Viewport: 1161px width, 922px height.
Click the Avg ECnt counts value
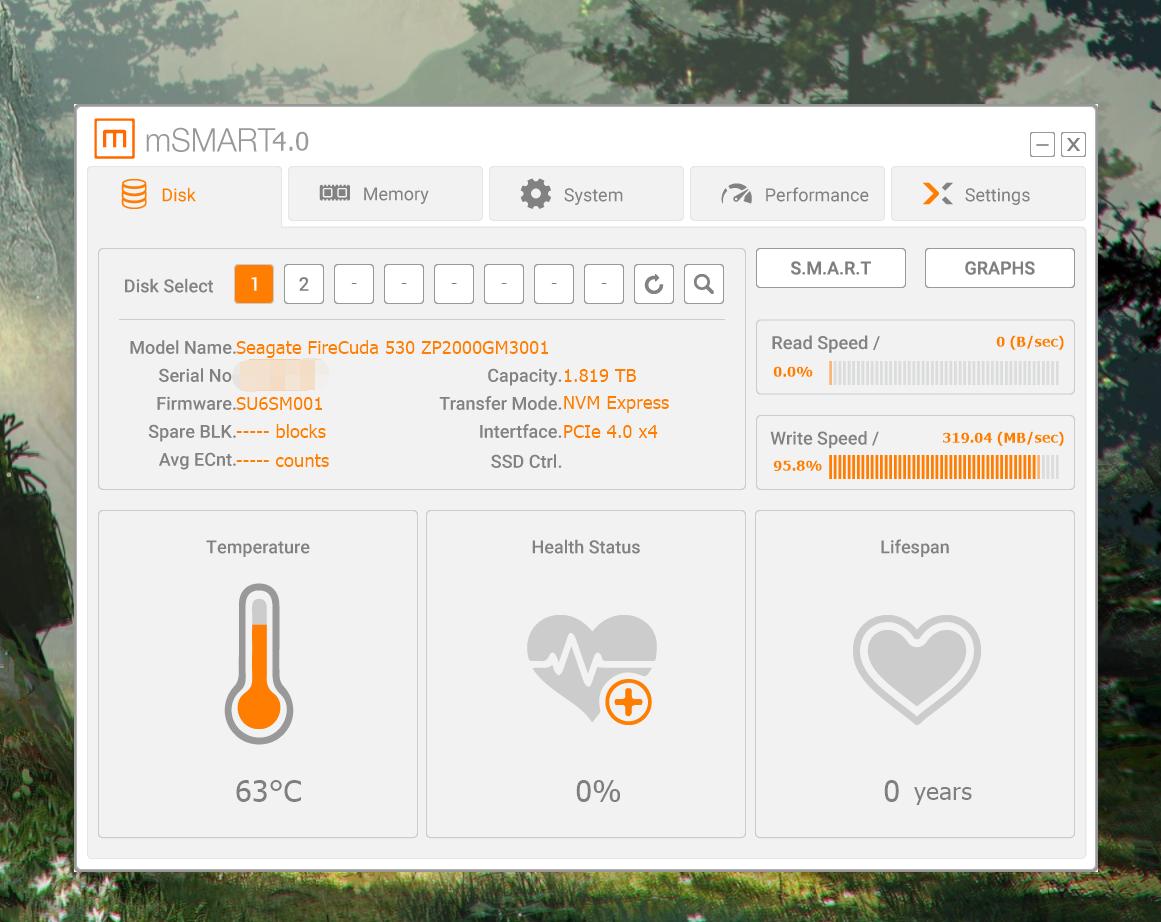pos(282,461)
